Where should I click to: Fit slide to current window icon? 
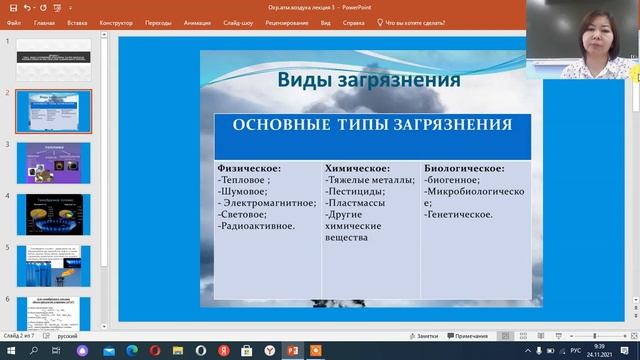tap(634, 336)
